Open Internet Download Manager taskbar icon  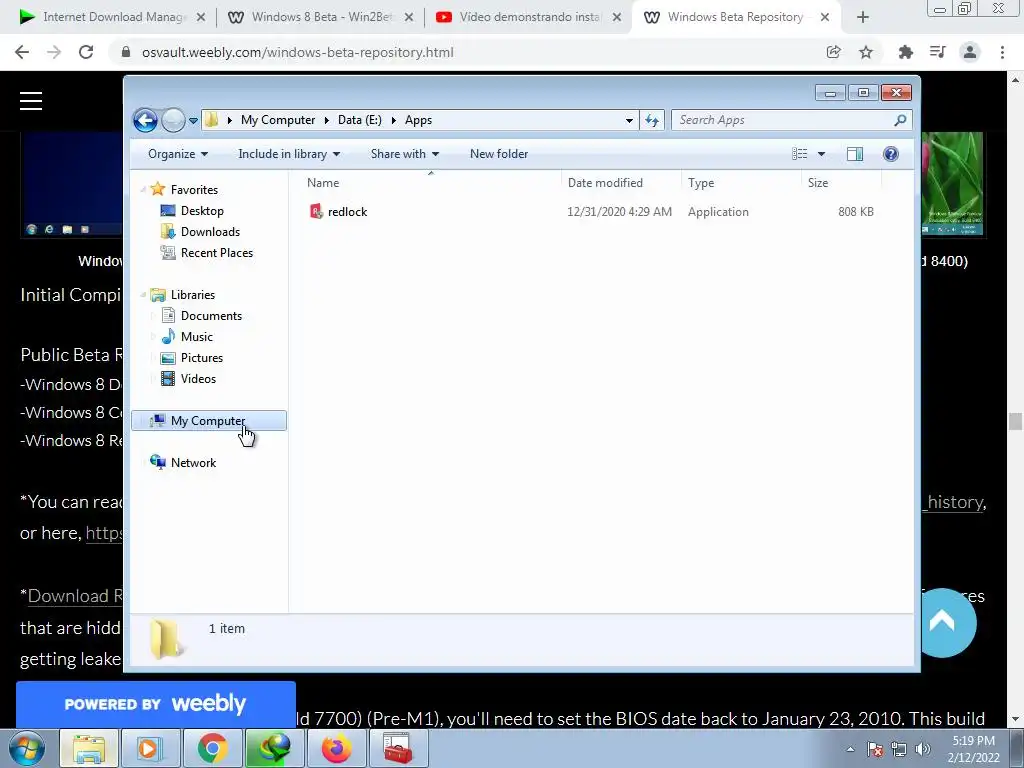point(274,748)
